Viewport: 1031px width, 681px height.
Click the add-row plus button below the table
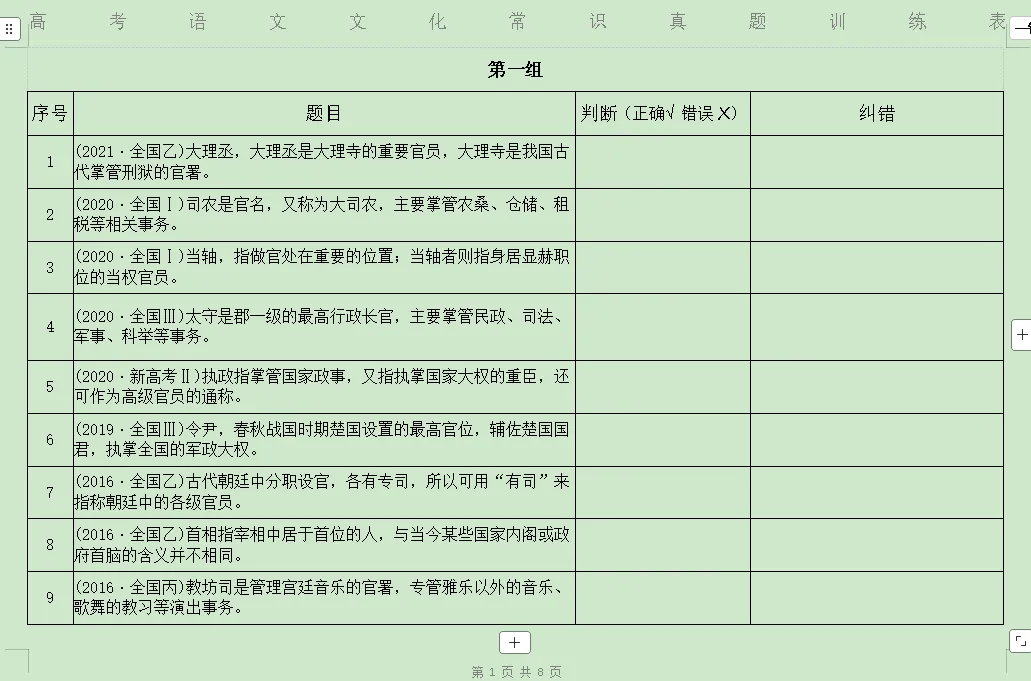(515, 642)
